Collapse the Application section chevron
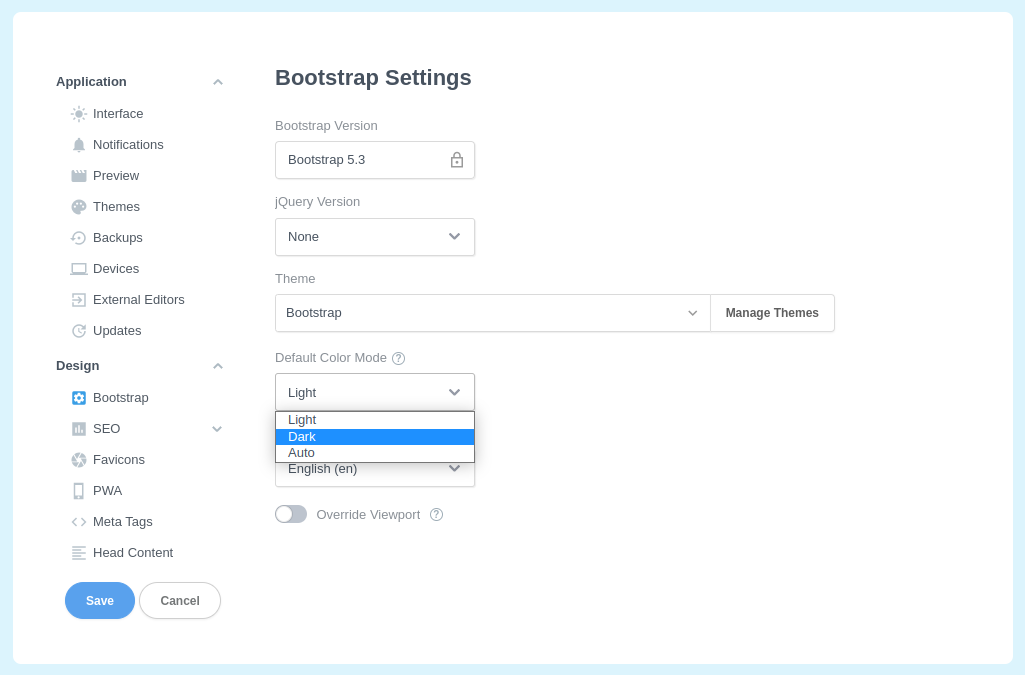 coord(218,82)
